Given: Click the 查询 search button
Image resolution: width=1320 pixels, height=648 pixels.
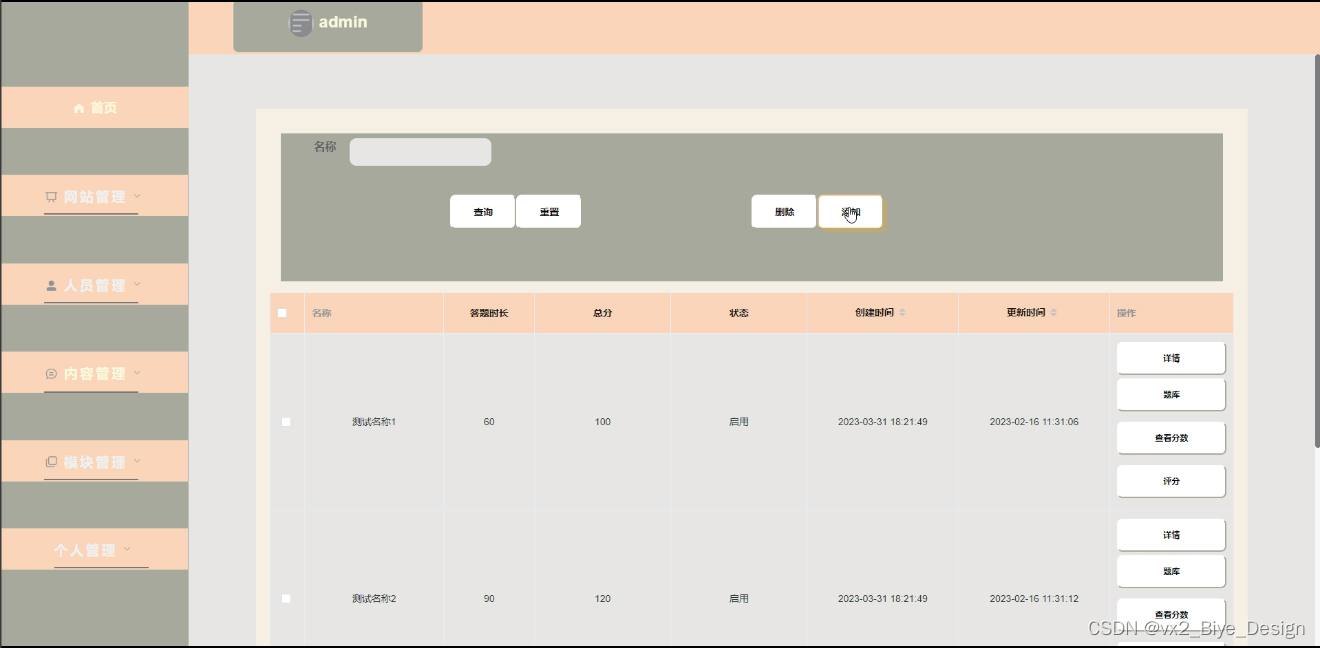Looking at the screenshot, I should point(482,212).
